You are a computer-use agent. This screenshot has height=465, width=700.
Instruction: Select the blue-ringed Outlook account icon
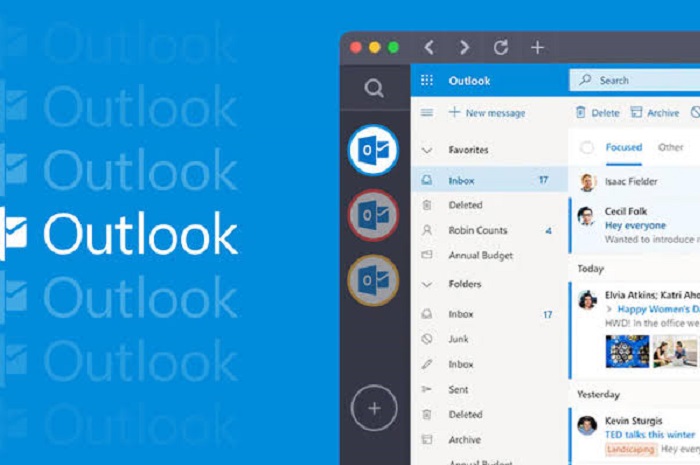coord(373,150)
